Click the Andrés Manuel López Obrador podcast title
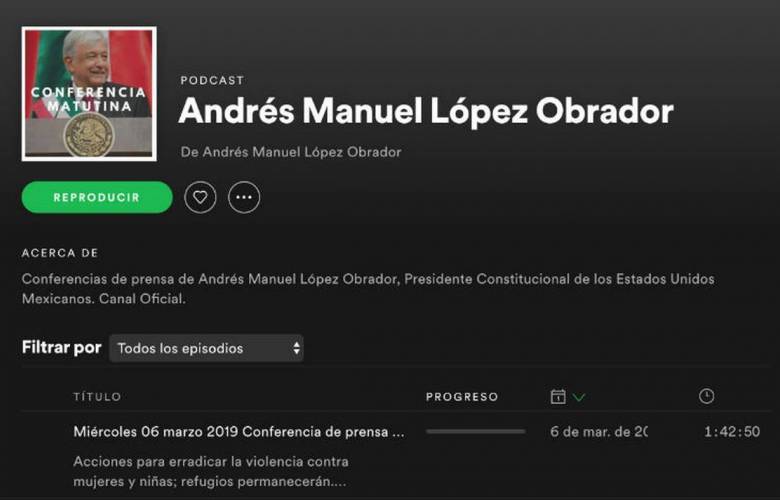Image resolution: width=780 pixels, height=500 pixels. (x=426, y=111)
